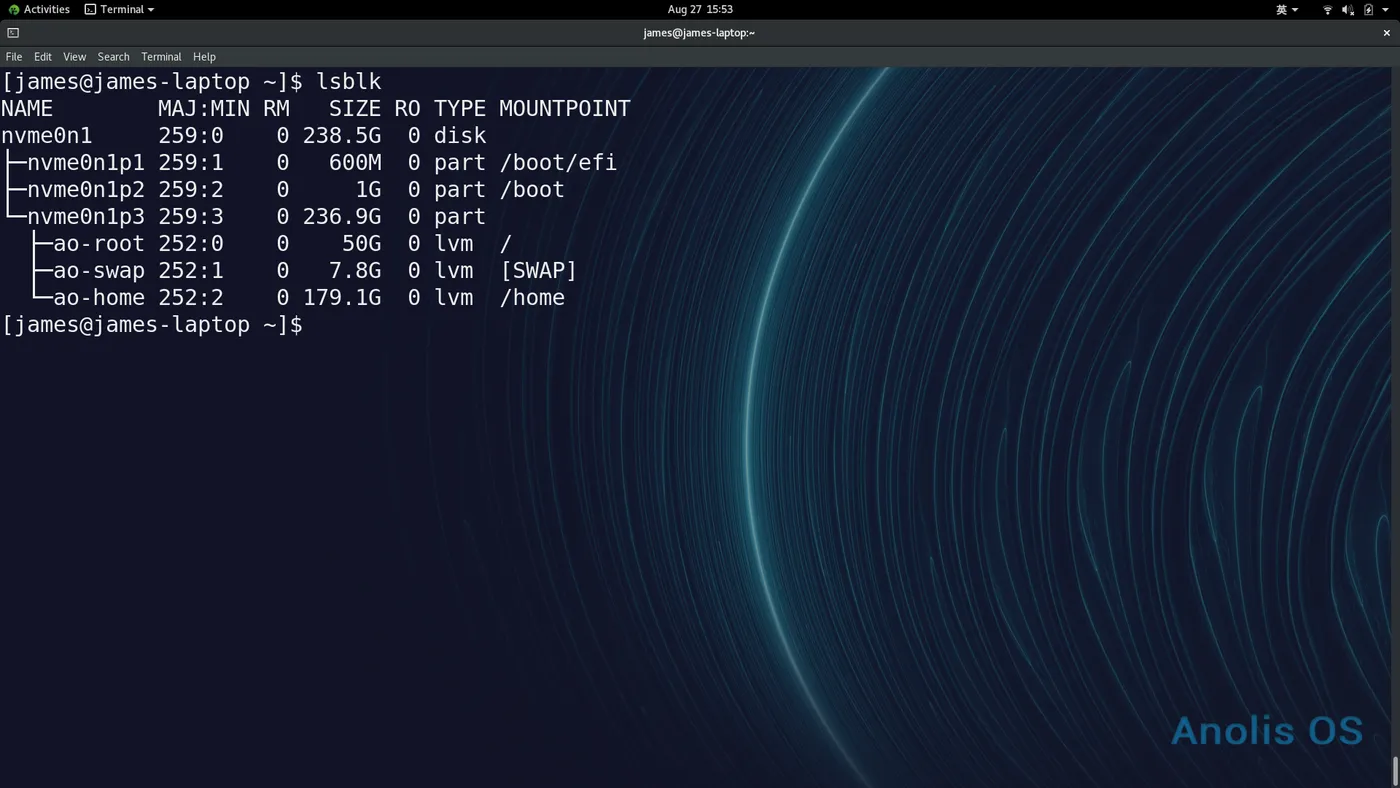Click the 600M size value
Screen dimensions: 1400x788
point(355,162)
